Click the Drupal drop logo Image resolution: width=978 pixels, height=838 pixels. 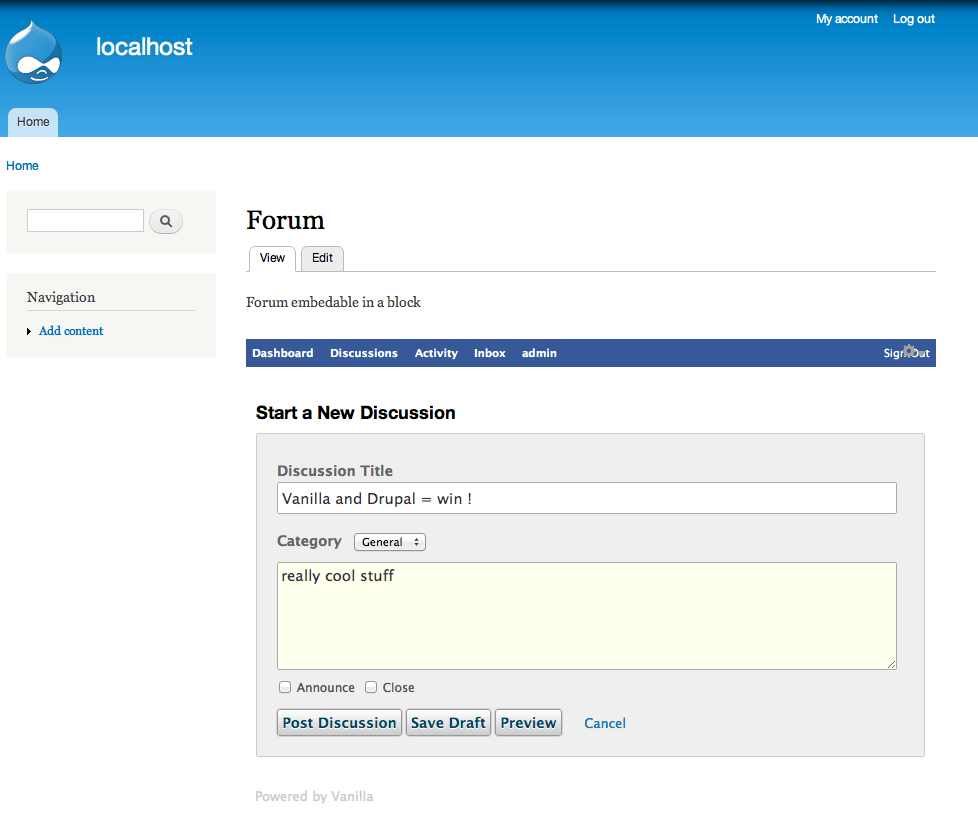[34, 52]
